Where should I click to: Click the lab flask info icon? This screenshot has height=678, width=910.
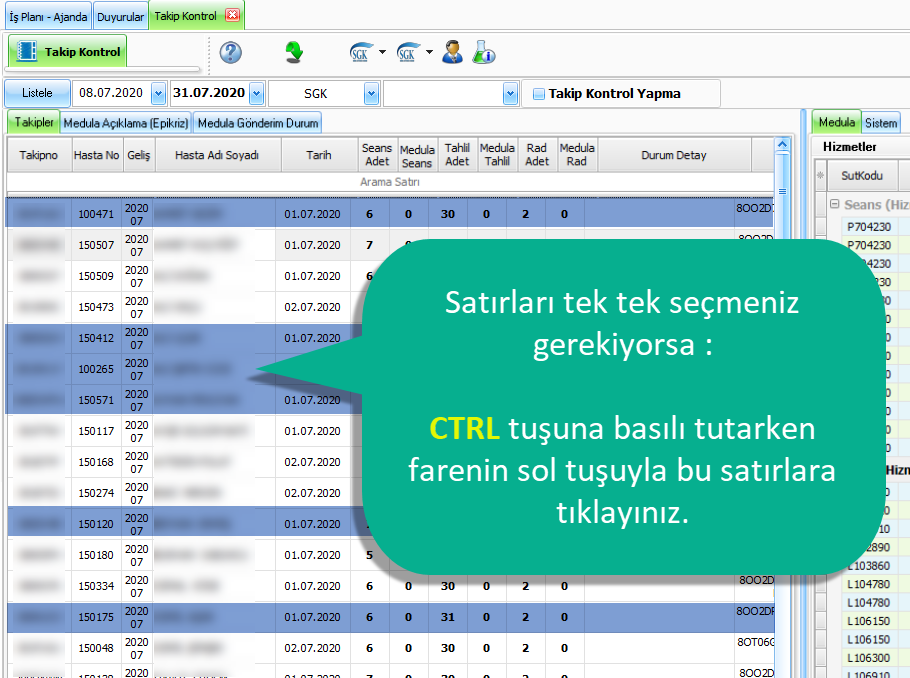(x=483, y=52)
